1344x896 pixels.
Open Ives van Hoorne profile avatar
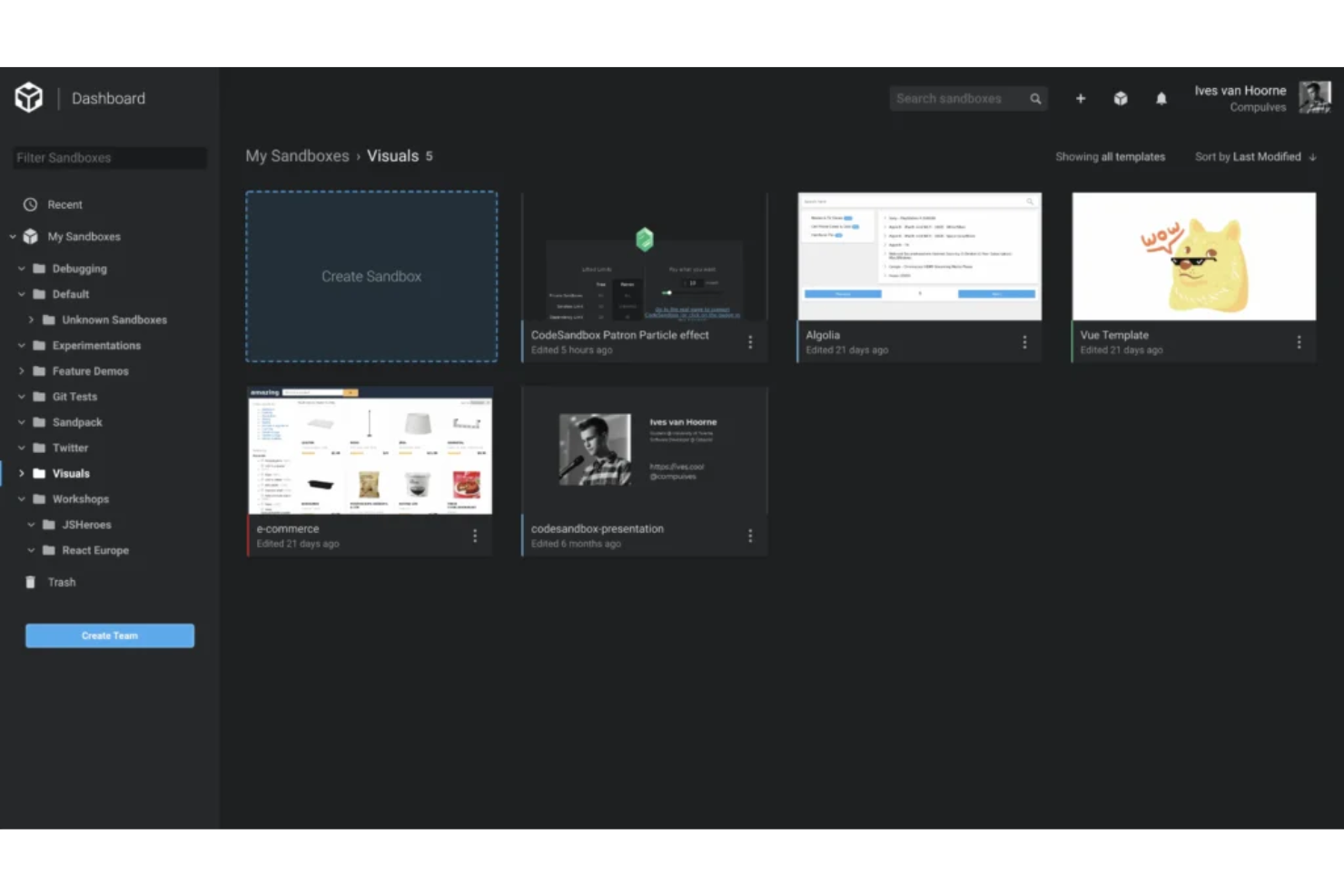(x=1316, y=97)
